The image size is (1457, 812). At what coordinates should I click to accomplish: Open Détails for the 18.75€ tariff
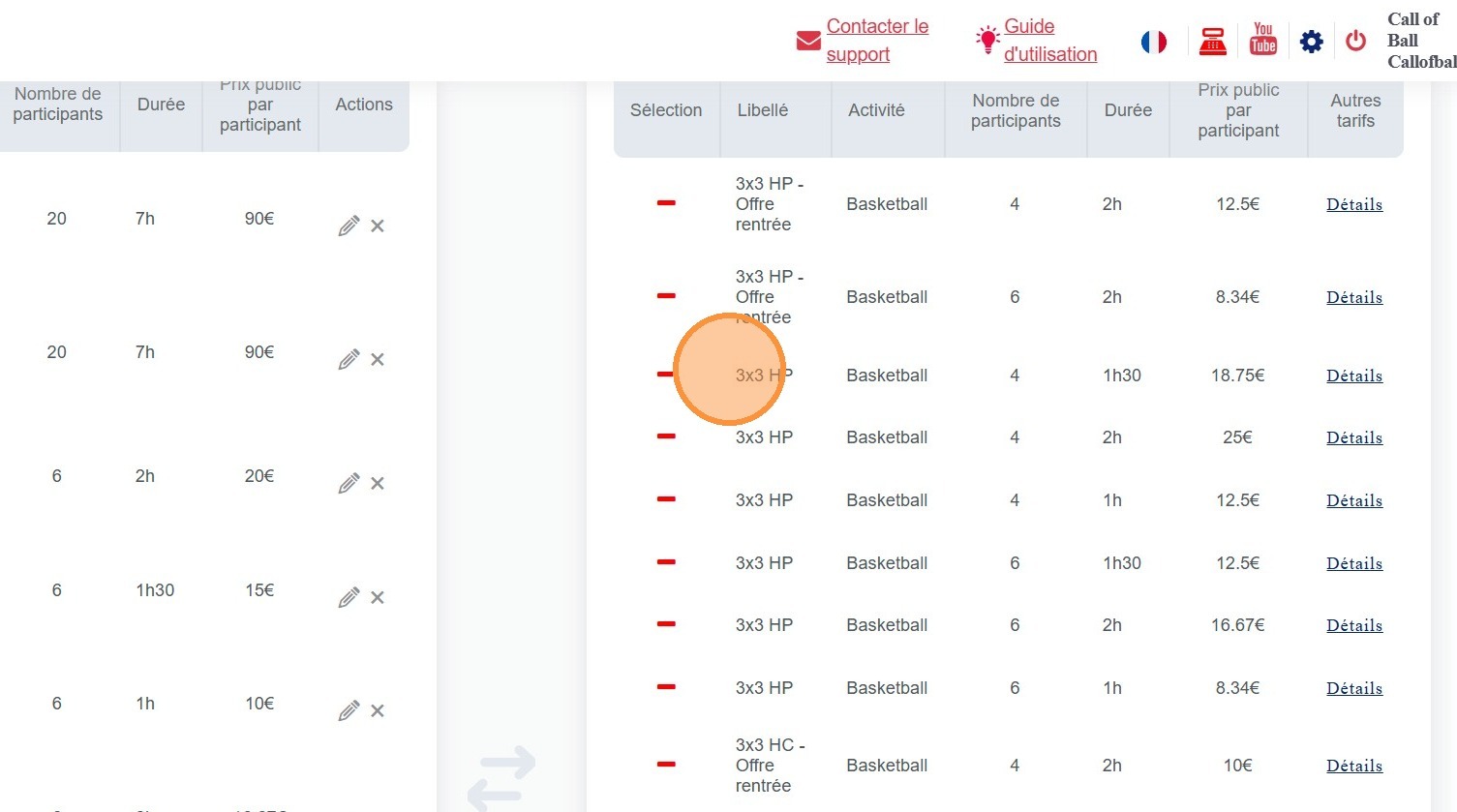coord(1353,376)
